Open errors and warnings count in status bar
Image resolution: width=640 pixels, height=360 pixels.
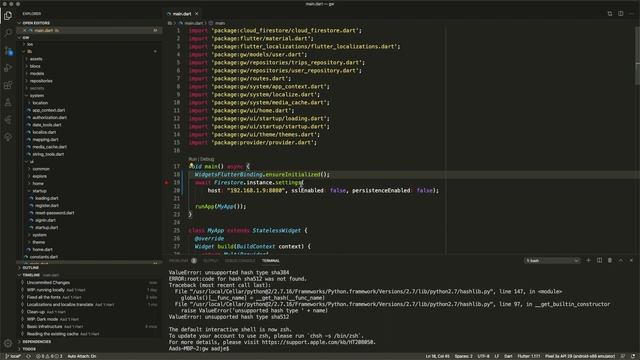[x=49, y=356]
